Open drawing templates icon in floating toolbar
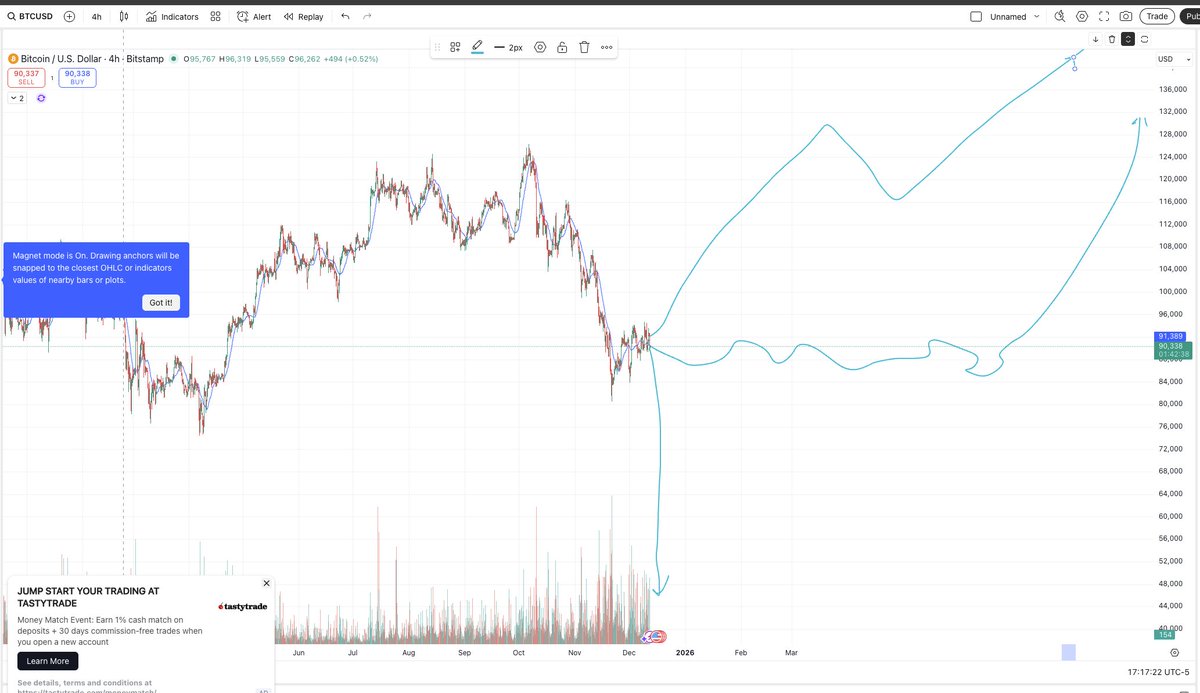1200x693 pixels. coord(455,47)
